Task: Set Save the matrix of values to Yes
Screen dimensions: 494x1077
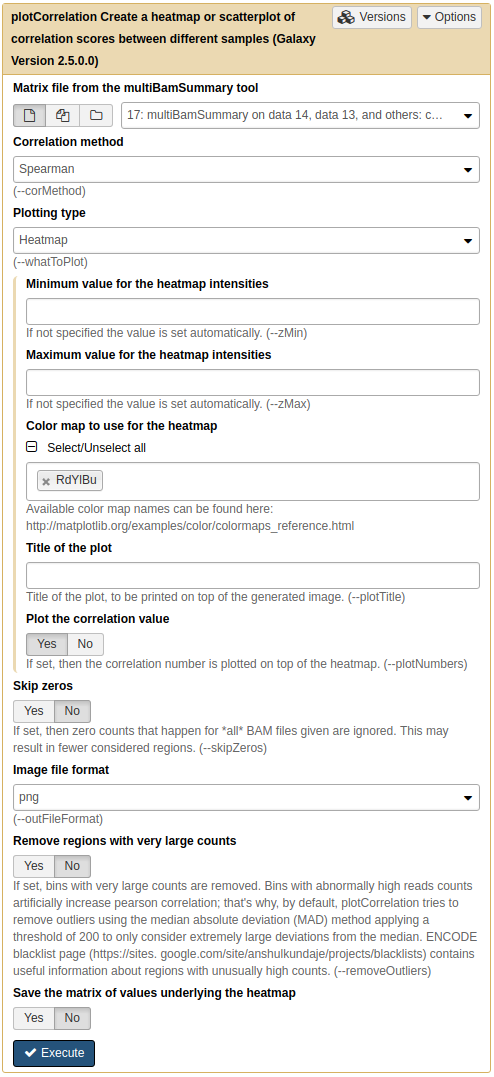Action: tap(34, 1018)
